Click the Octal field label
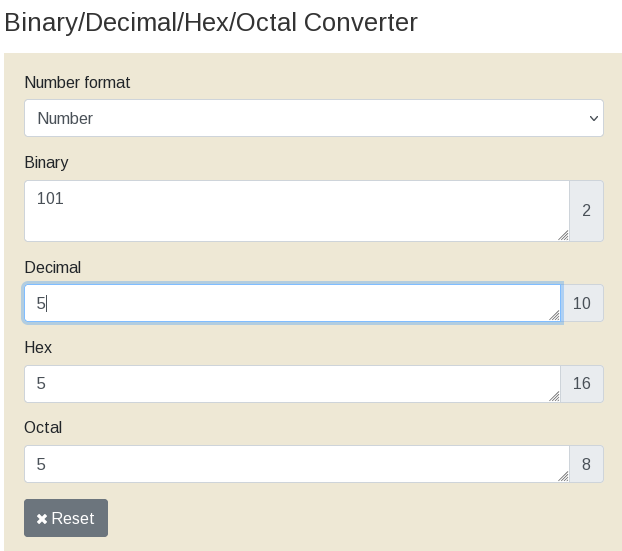Screen dimensions: 622x551 pos(43,427)
